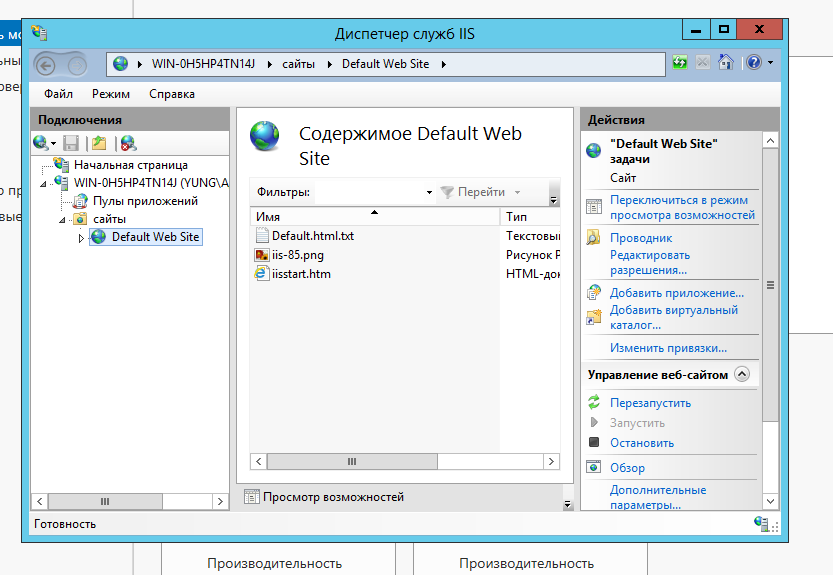Open Дополнительные параметры link
The height and width of the screenshot is (575, 833).
pos(658,497)
